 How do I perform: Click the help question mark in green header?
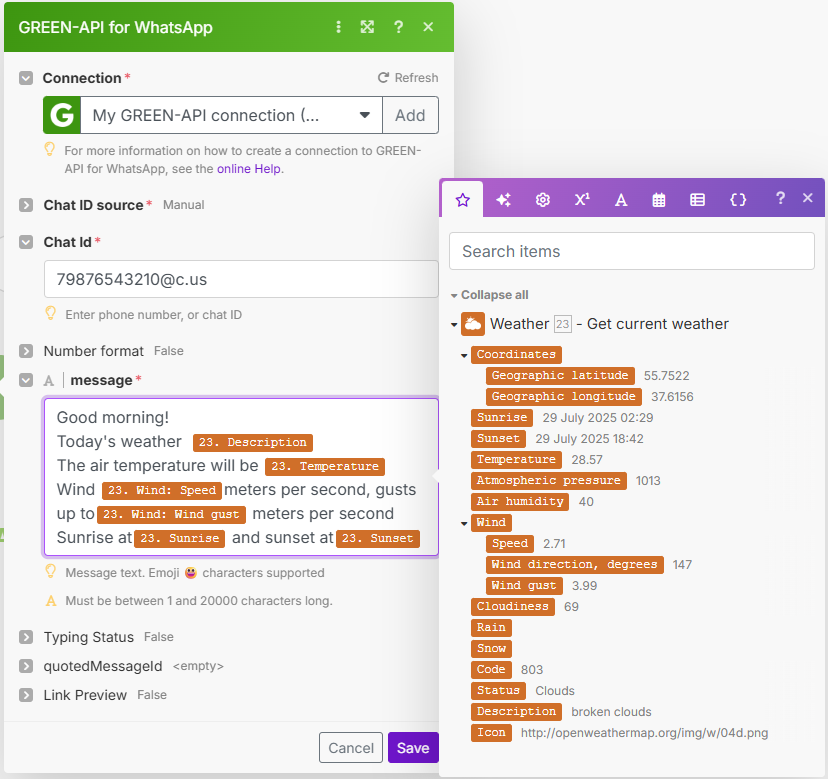click(398, 27)
